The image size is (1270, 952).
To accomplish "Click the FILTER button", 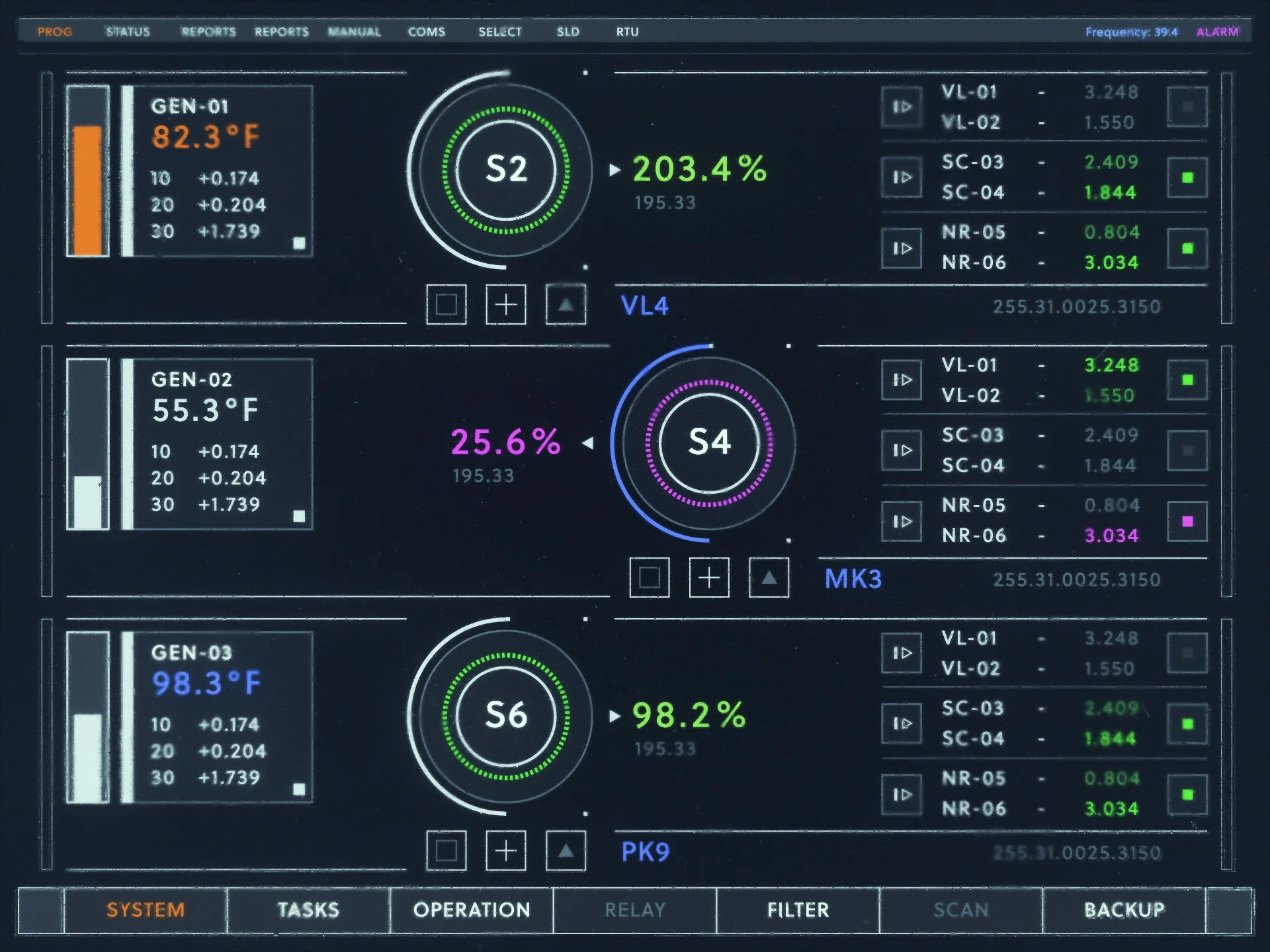I will (x=798, y=910).
